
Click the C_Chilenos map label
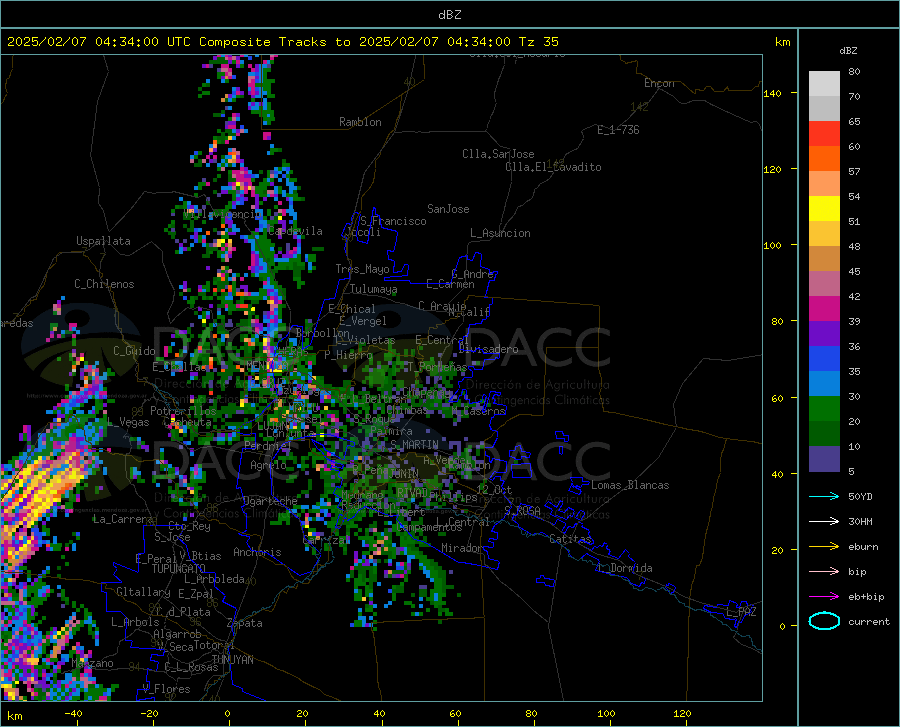tap(104, 284)
